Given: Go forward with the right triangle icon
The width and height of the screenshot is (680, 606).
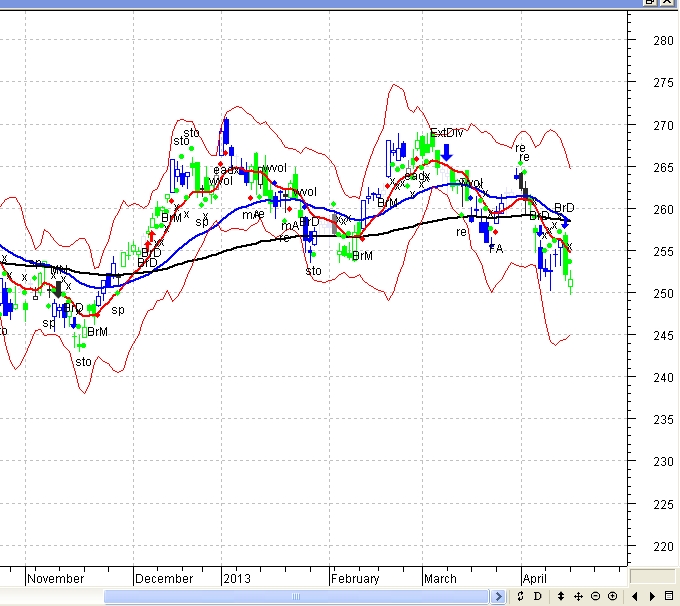Looking at the screenshot, I should 652,597.
